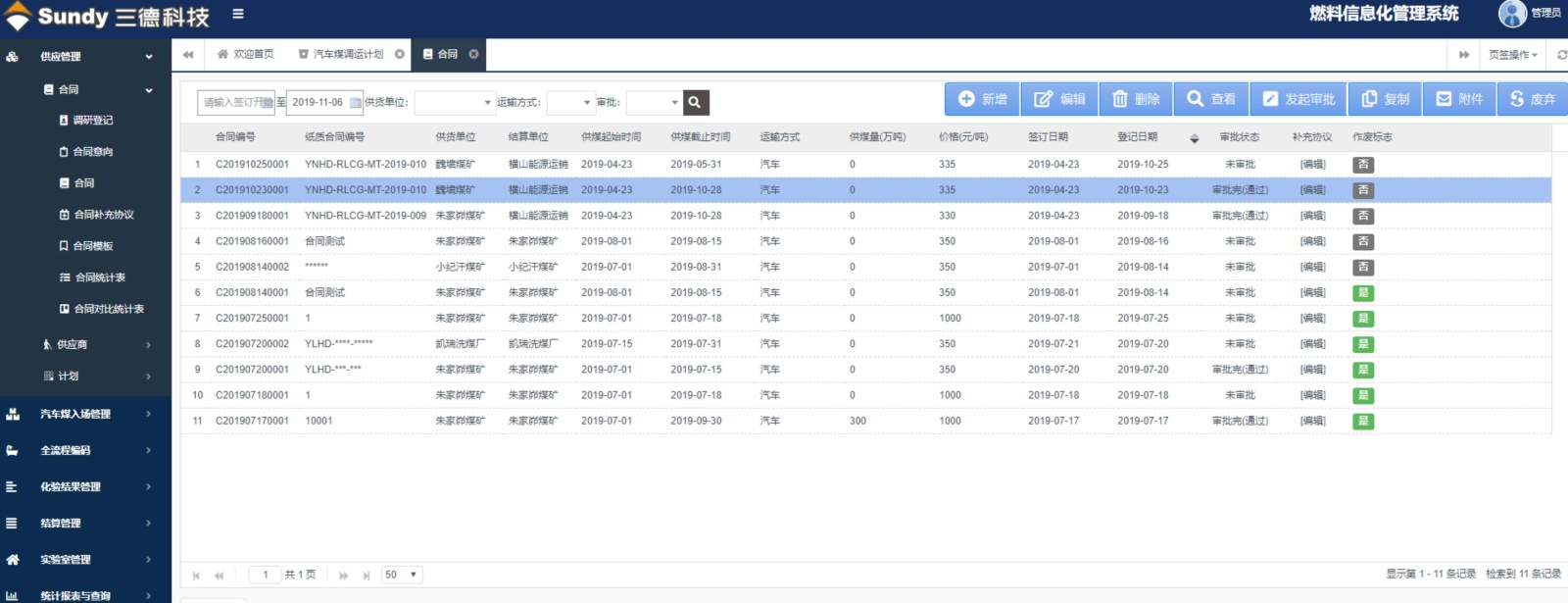
Task: Click the 新增 add contract button
Action: 982,99
